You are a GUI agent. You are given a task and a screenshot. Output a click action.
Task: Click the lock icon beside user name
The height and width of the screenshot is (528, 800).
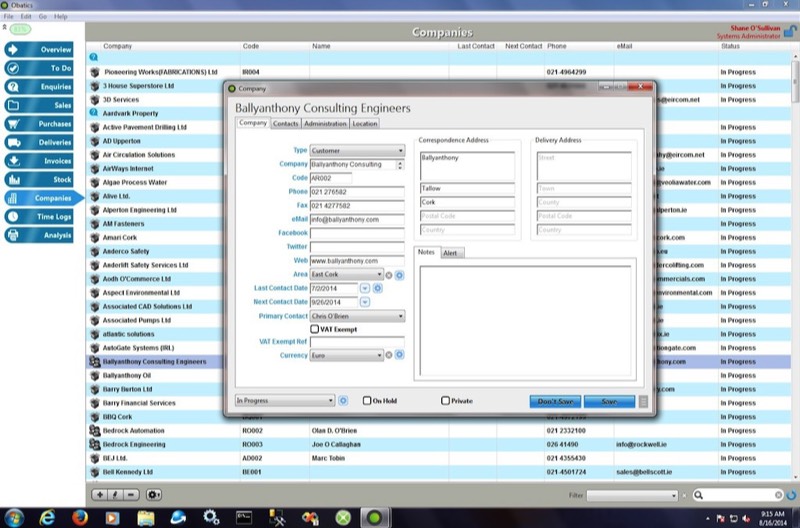[790, 32]
